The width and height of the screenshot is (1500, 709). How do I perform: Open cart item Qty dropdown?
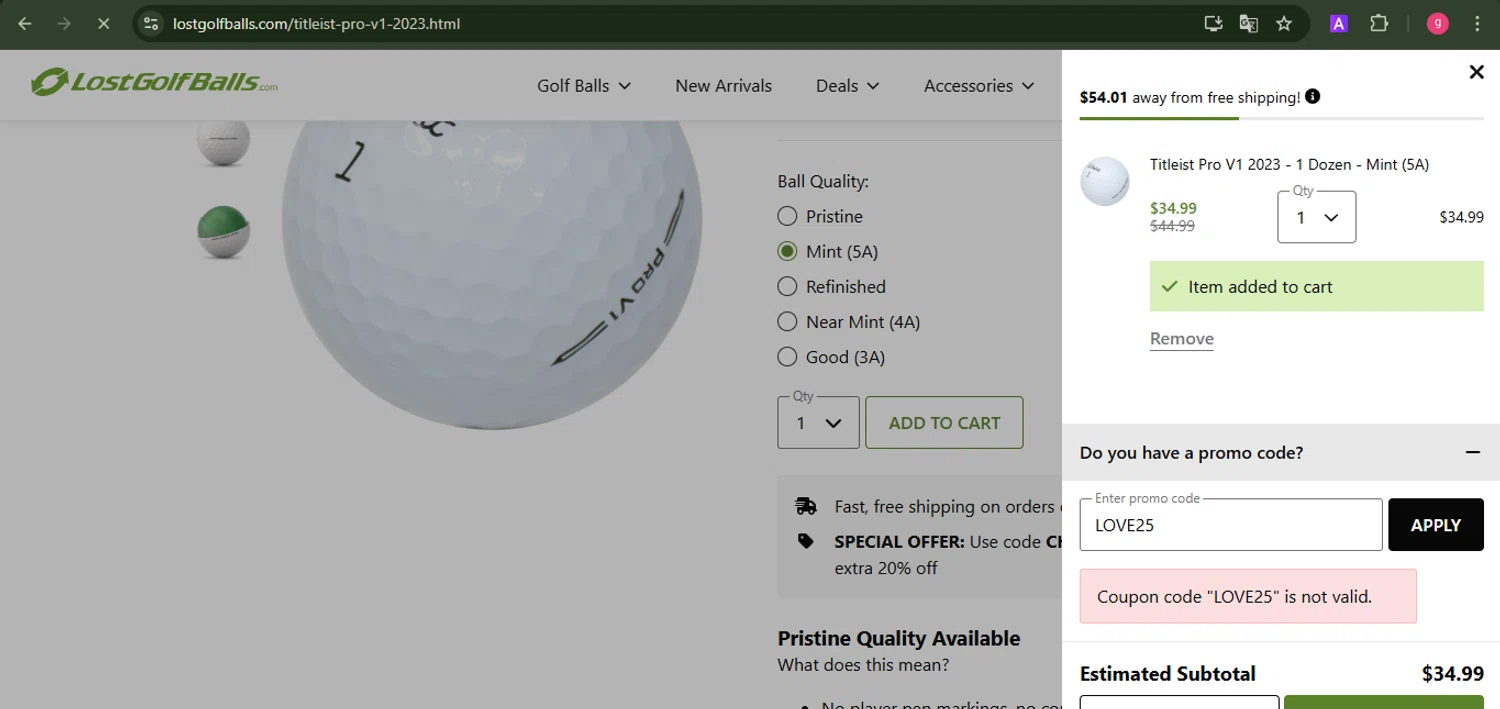point(1316,217)
